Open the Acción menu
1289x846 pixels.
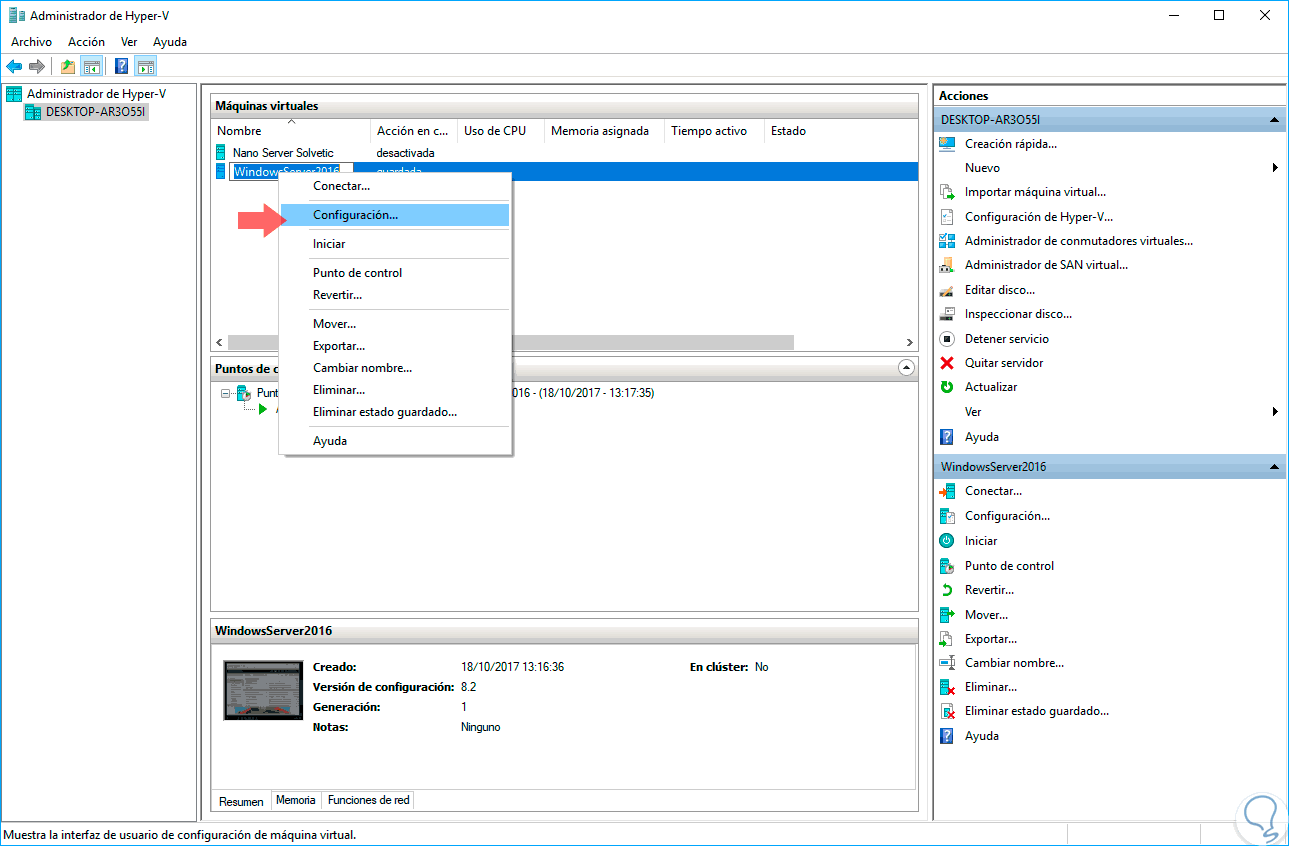86,42
